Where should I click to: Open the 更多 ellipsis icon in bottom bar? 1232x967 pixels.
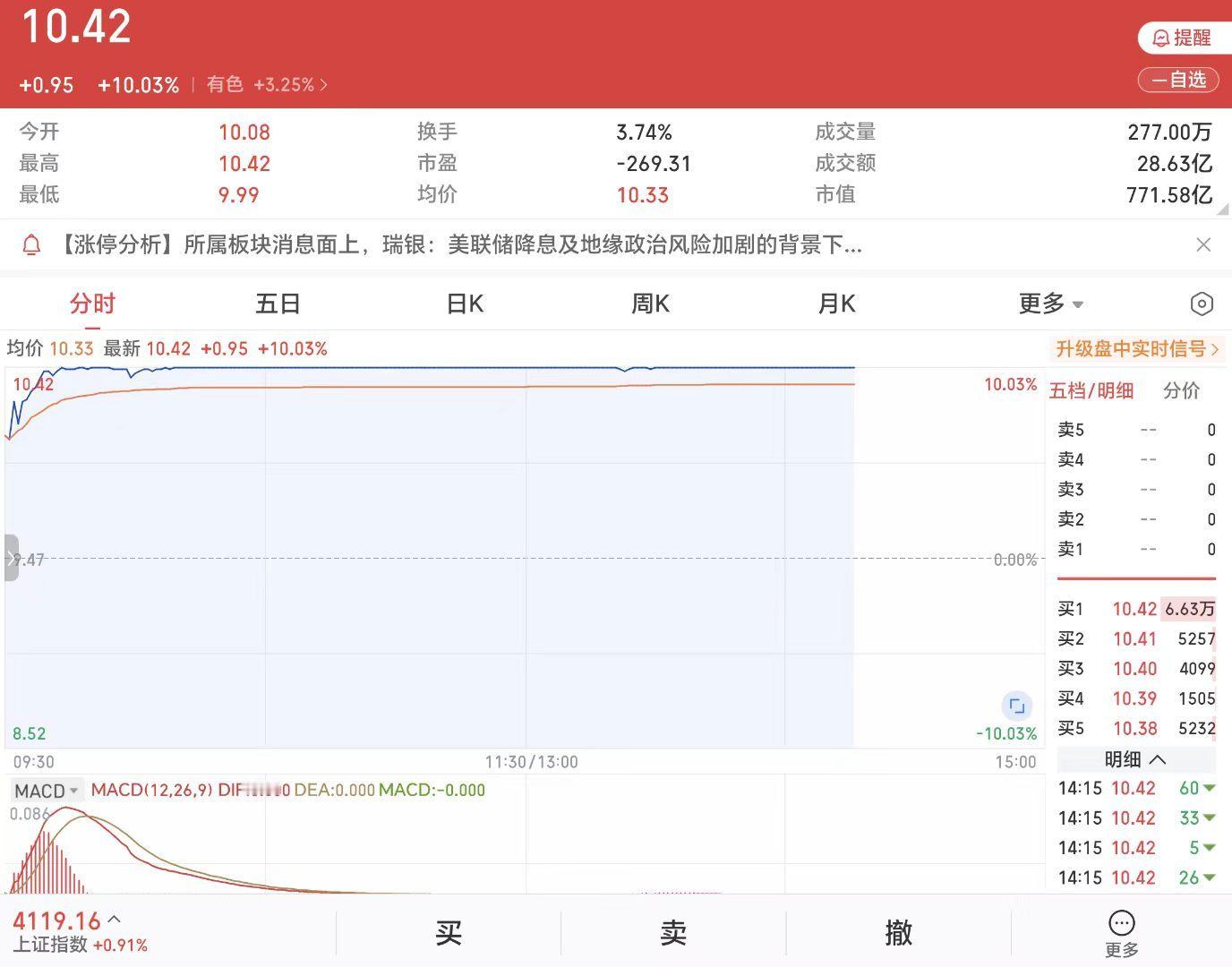1122,922
